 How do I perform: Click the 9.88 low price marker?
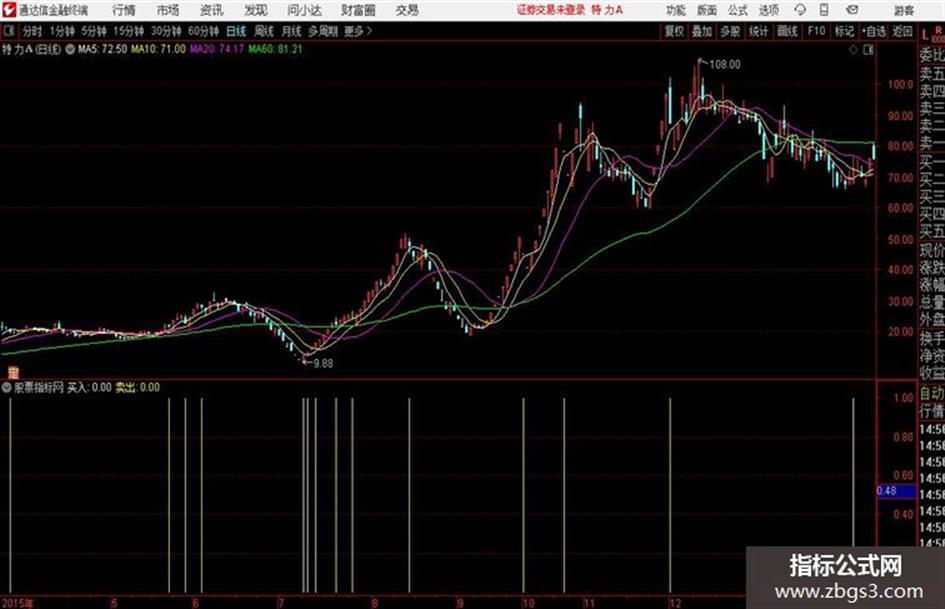pyautogui.click(x=323, y=364)
